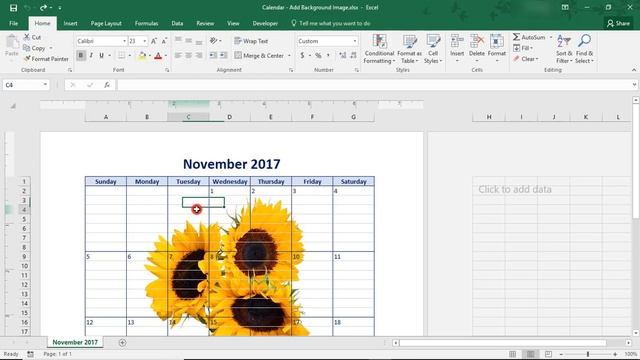The width and height of the screenshot is (640, 360).
Task: Switch to the View tab
Action: (x=233, y=23)
